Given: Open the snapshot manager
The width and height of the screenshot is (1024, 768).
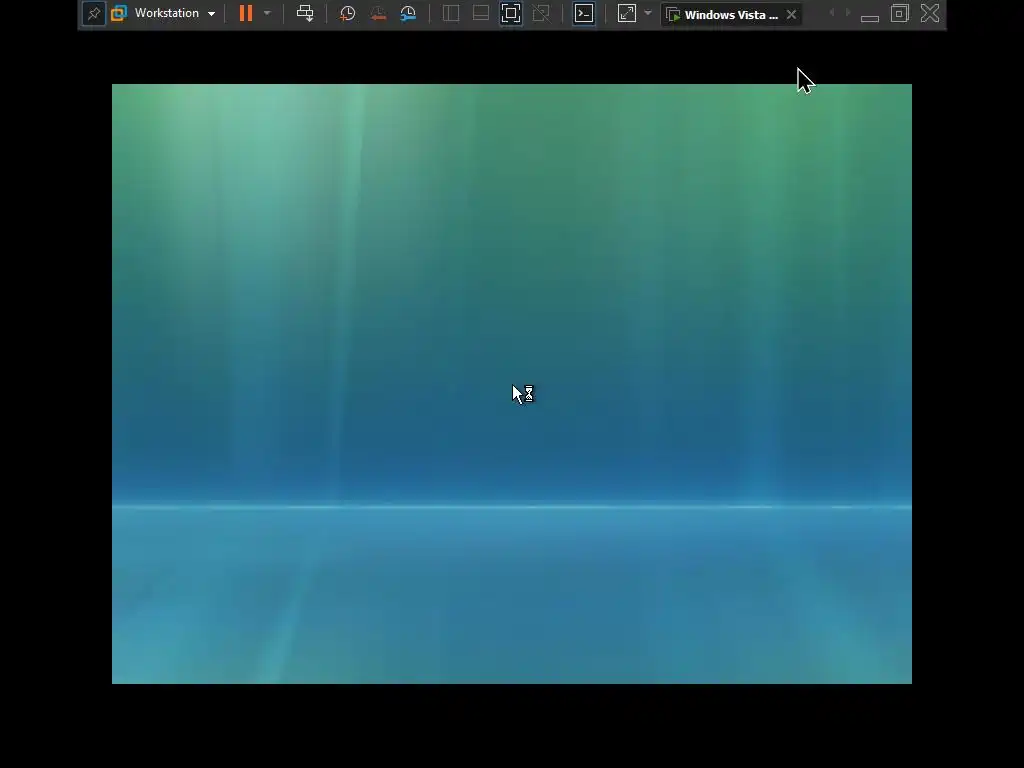Looking at the screenshot, I should click(x=408, y=13).
